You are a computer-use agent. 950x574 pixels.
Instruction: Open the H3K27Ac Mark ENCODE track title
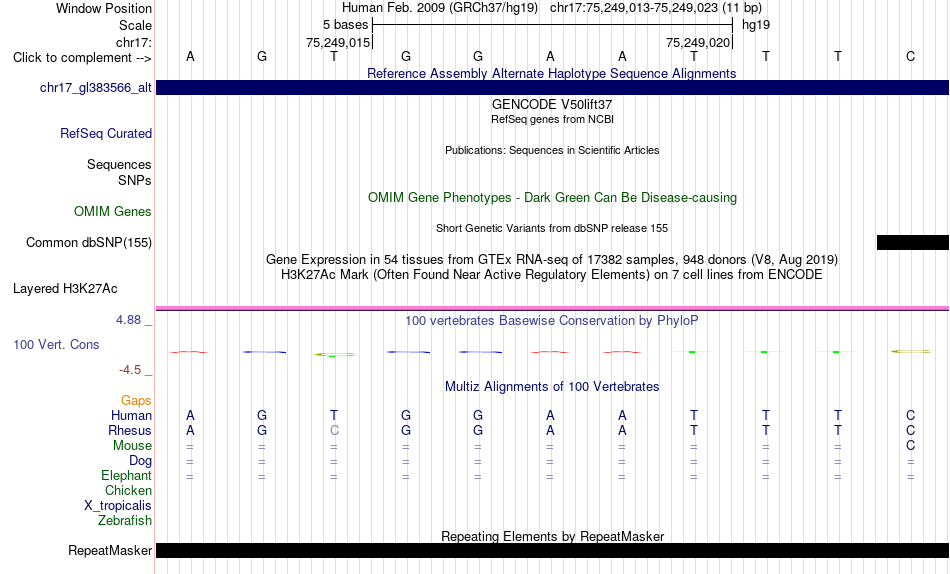[552, 275]
